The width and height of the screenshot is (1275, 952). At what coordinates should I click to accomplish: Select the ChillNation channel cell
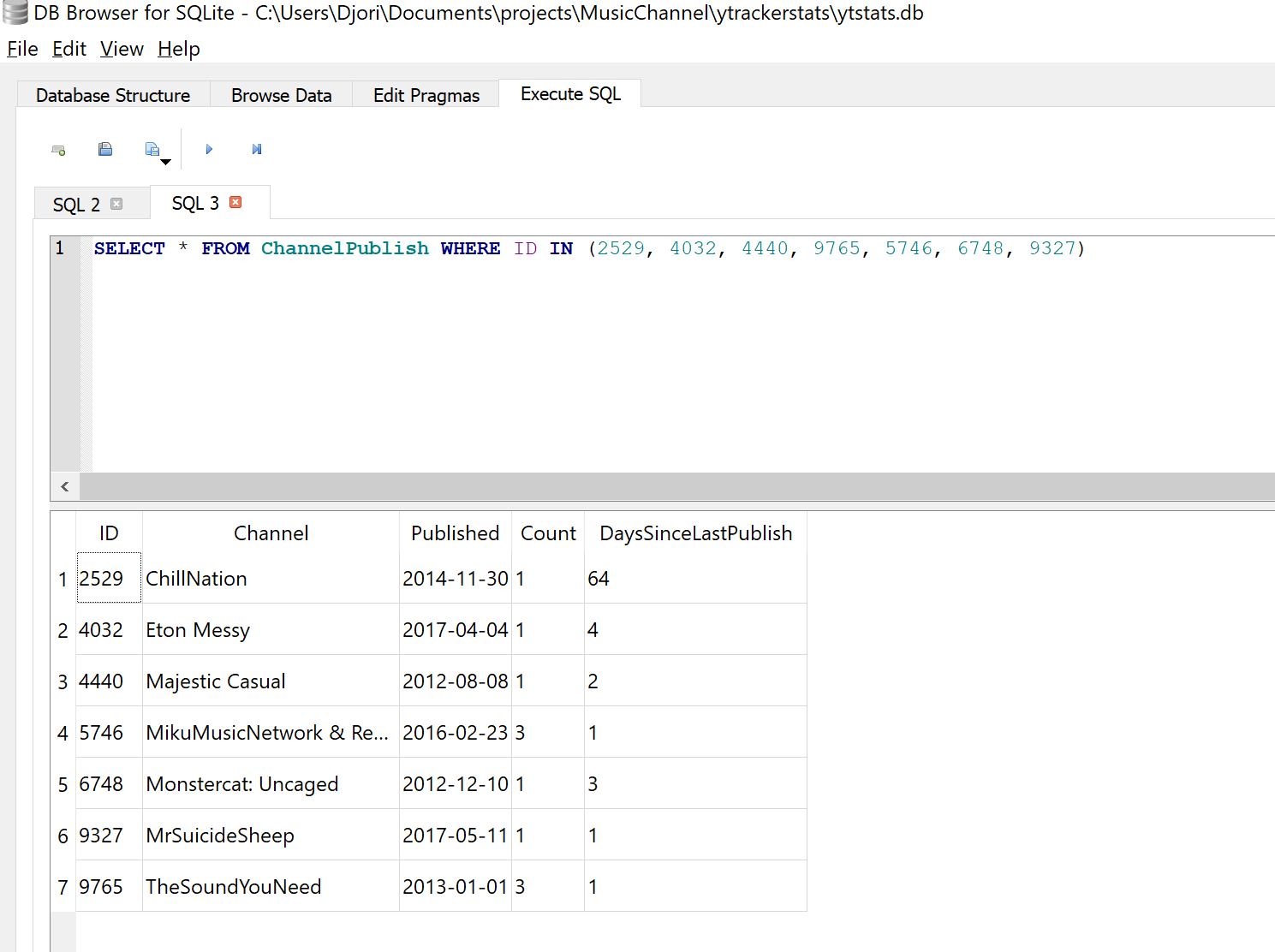pyautogui.click(x=271, y=579)
